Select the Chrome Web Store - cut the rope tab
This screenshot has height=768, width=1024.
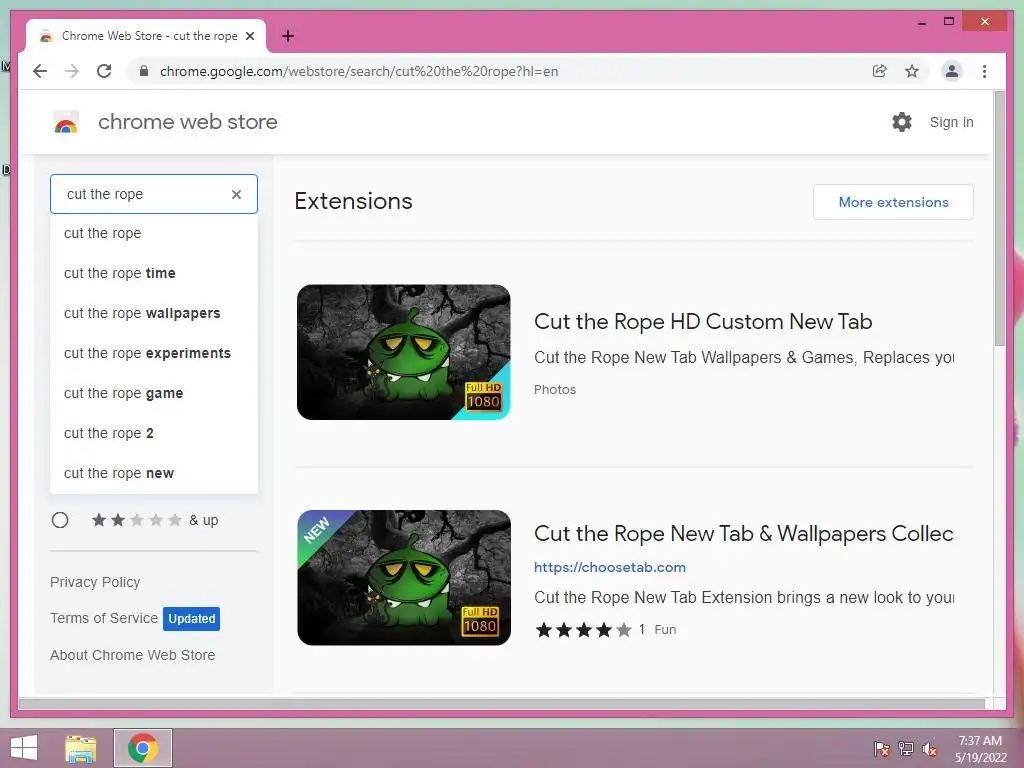[145, 36]
